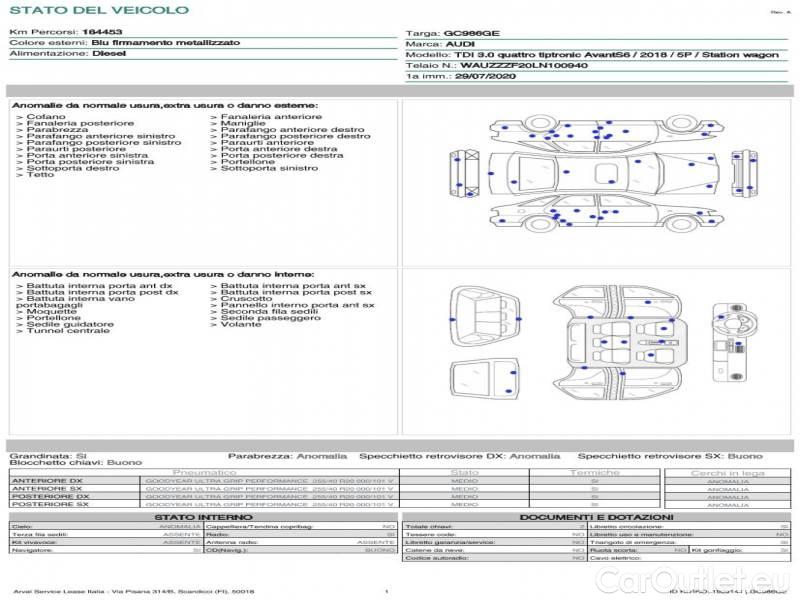
Task: Click the STATO DEL VEICOLO title
Action: [99, 10]
